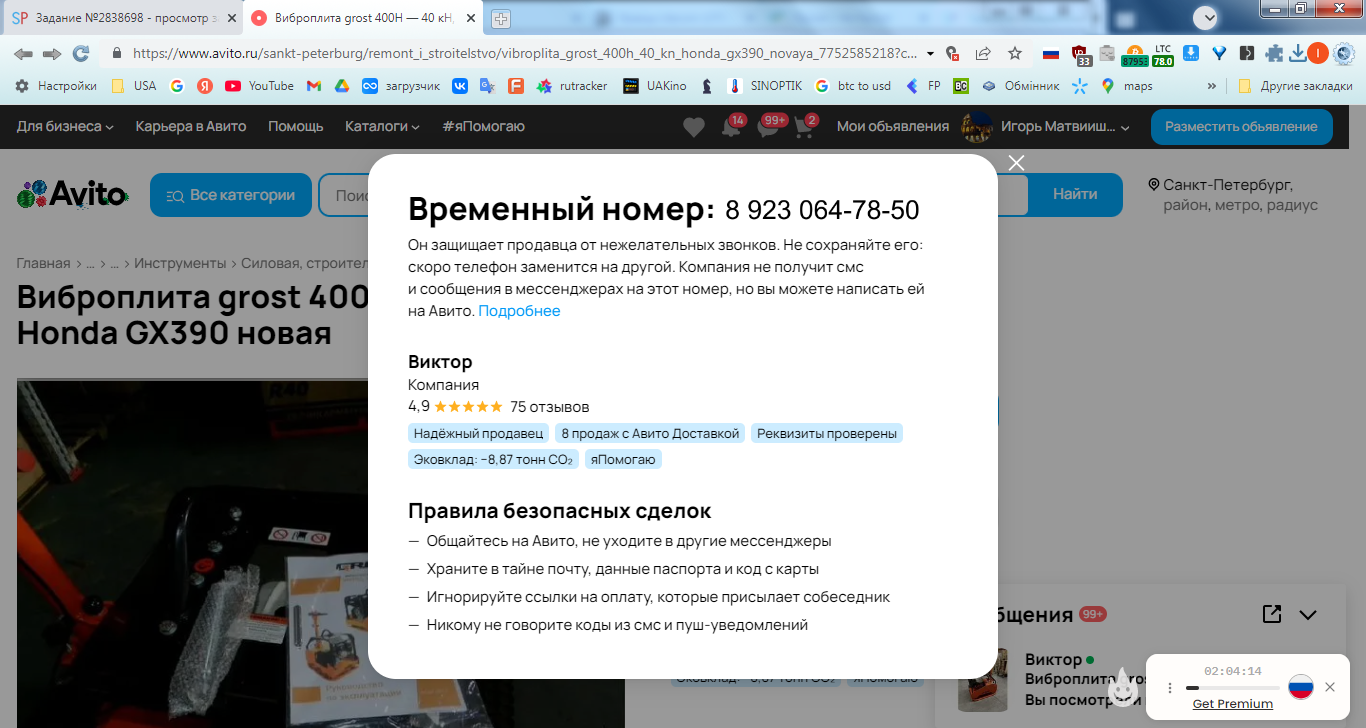Open messages icon with 99+ badge

pos(770,126)
